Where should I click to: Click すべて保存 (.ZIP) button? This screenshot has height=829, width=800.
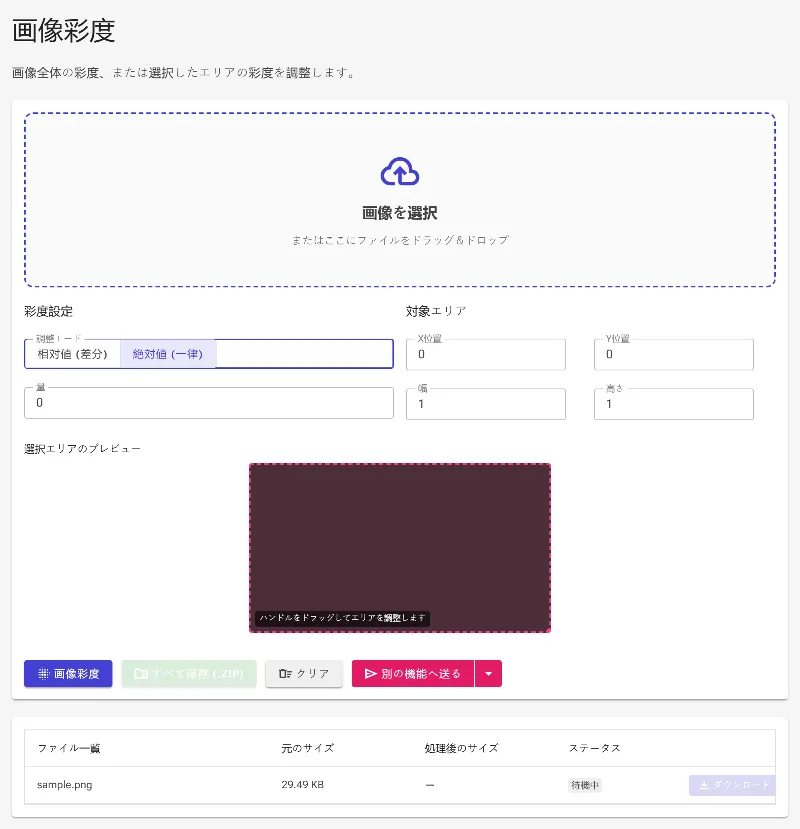tap(189, 674)
